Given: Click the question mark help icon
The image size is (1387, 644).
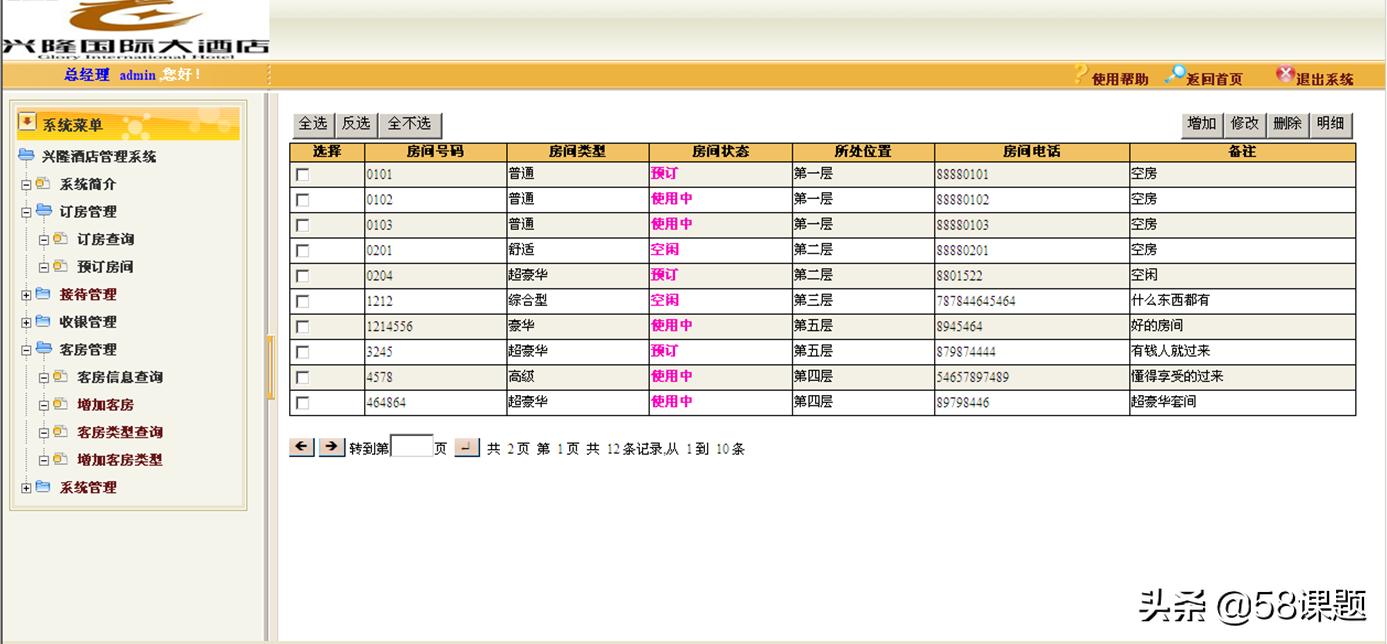Looking at the screenshot, I should point(1079,76).
